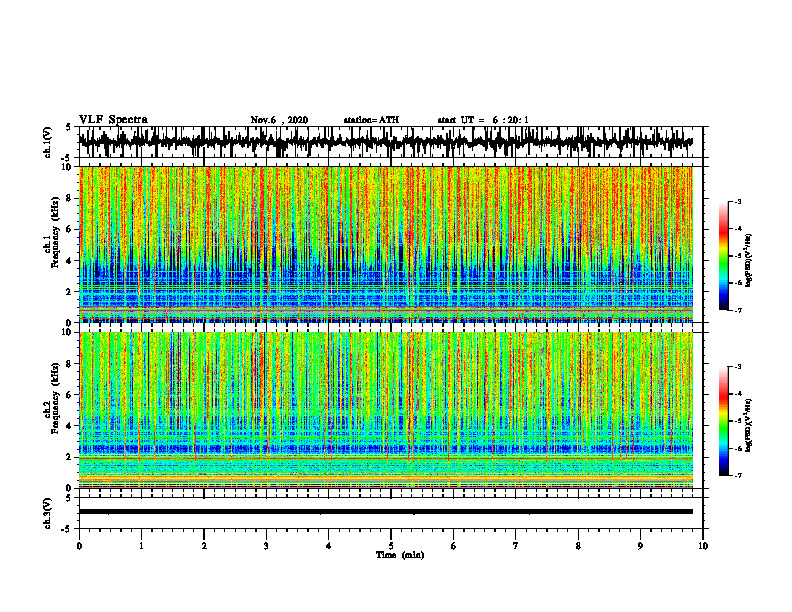Click time axis tick label 7

point(516,546)
